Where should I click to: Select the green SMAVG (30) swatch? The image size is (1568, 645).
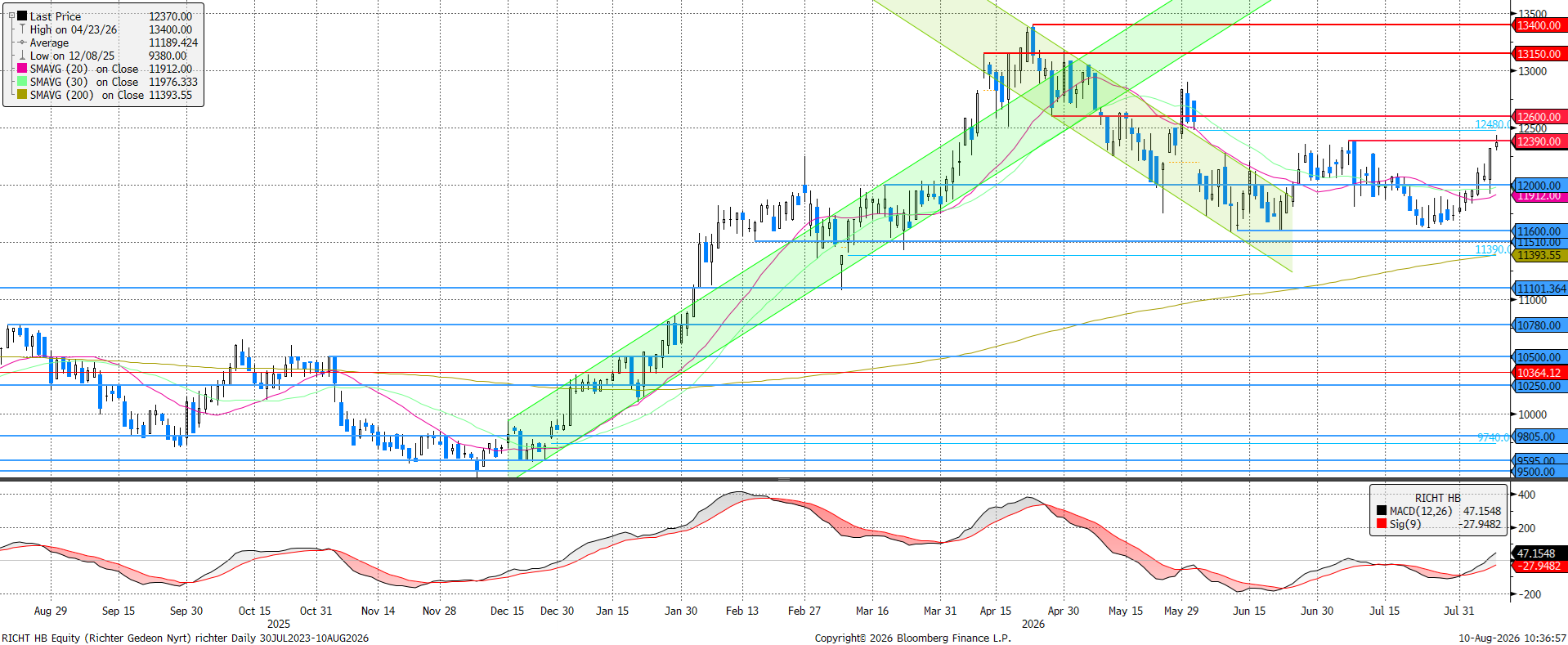22,82
